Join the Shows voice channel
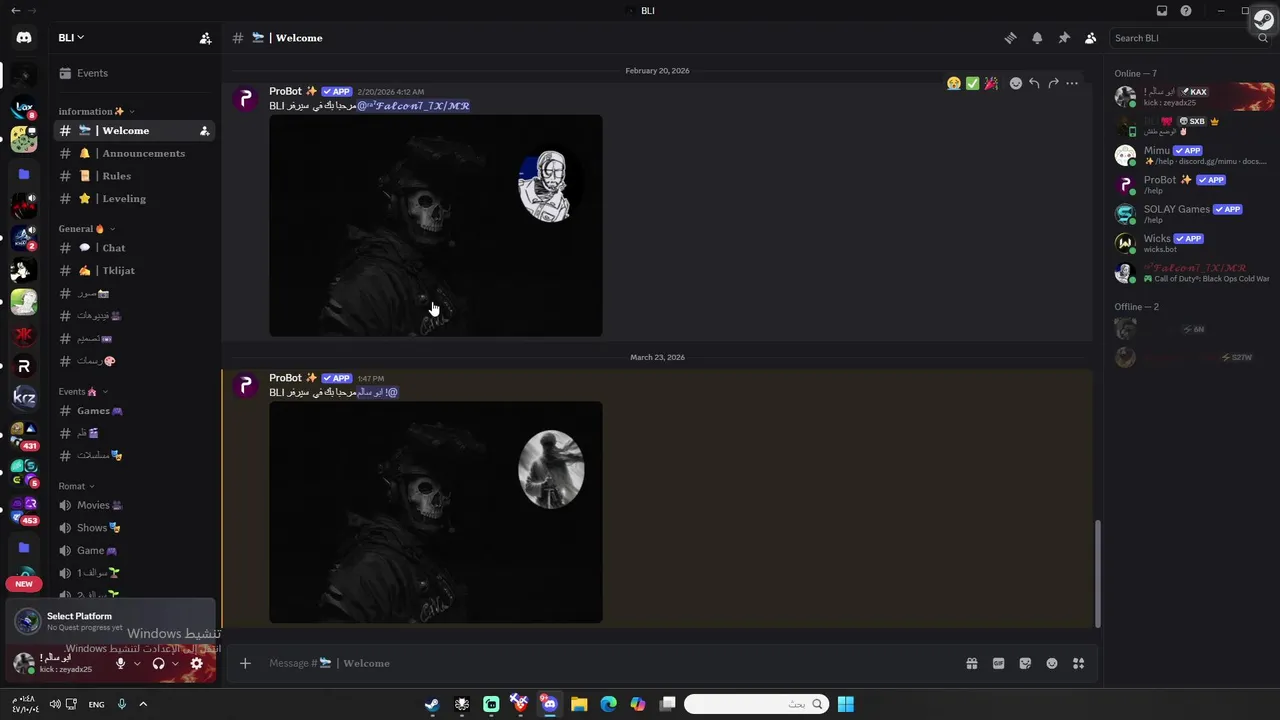Image resolution: width=1280 pixels, height=720 pixels. [134, 528]
